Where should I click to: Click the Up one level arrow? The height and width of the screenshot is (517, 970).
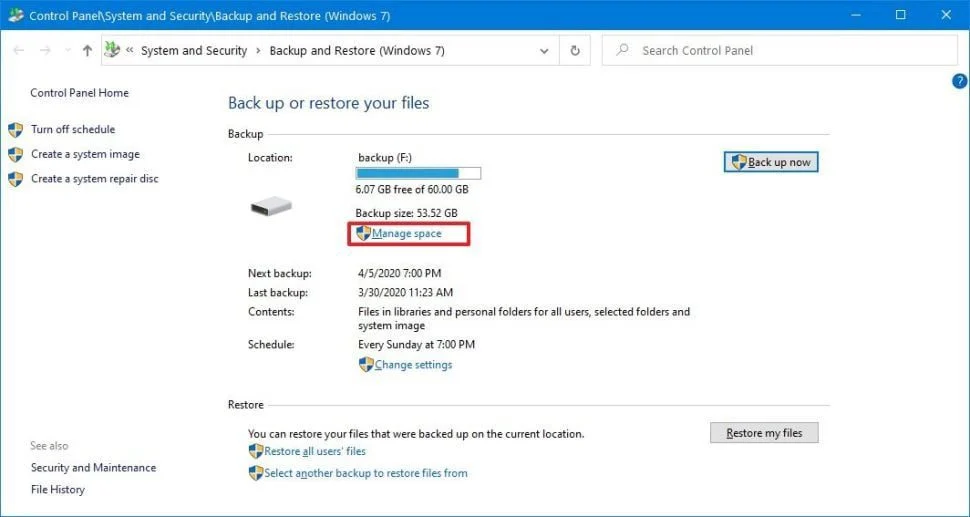point(87,50)
